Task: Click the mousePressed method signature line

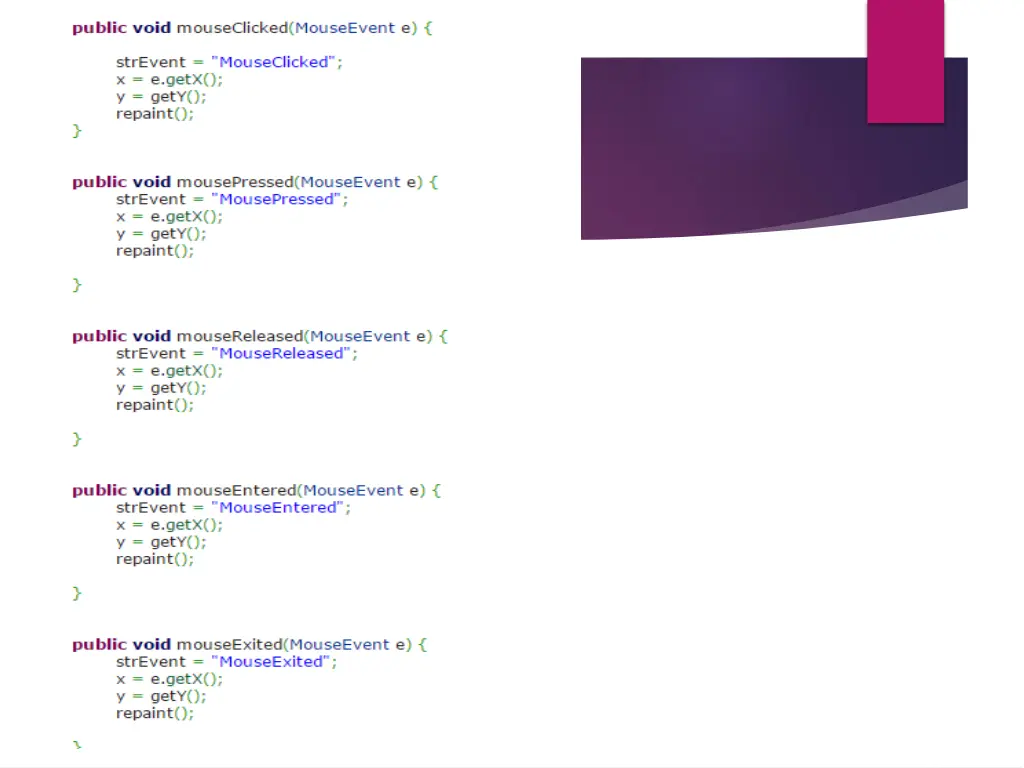Action: click(255, 182)
